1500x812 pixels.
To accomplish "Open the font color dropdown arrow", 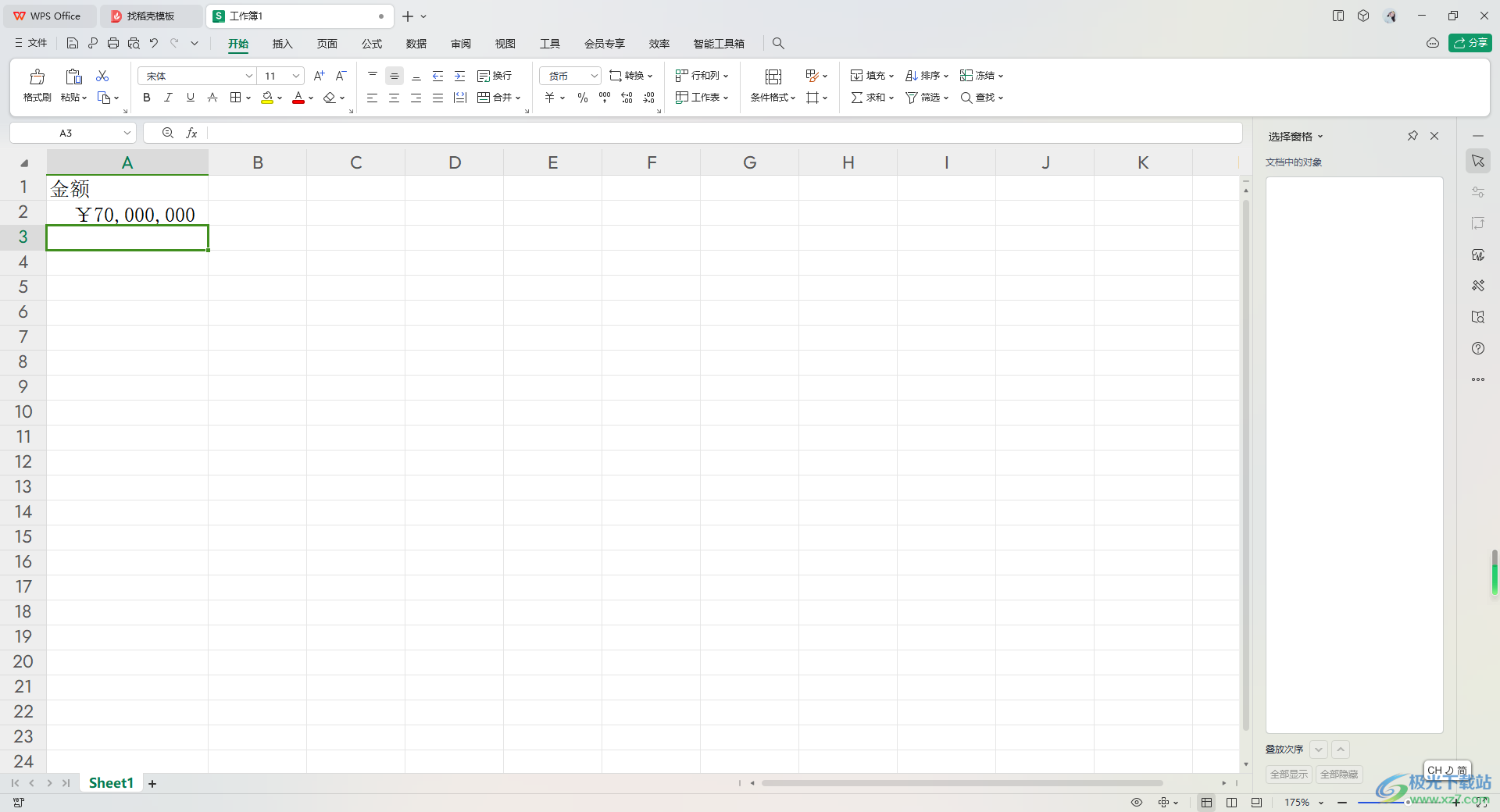I will point(311,98).
